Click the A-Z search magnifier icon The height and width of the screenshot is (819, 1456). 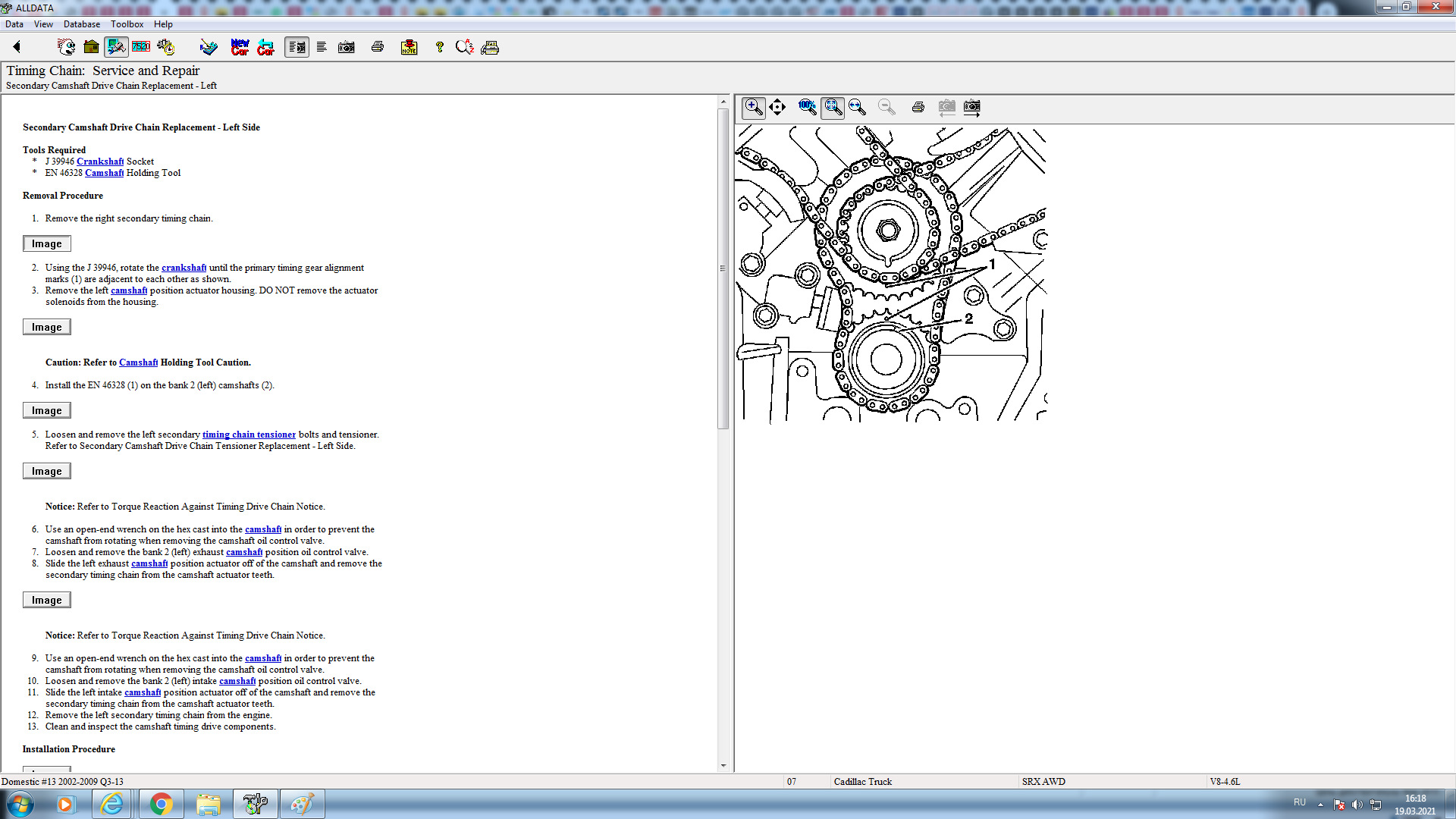(x=464, y=47)
